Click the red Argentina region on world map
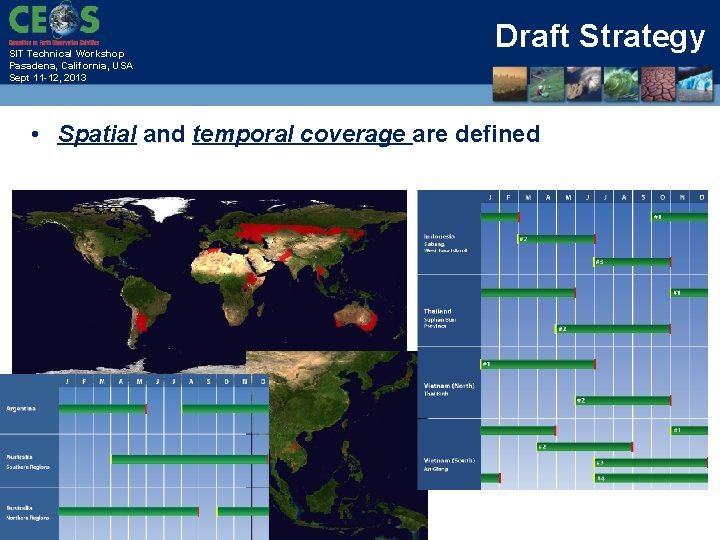720x540 pixels. tap(144, 322)
